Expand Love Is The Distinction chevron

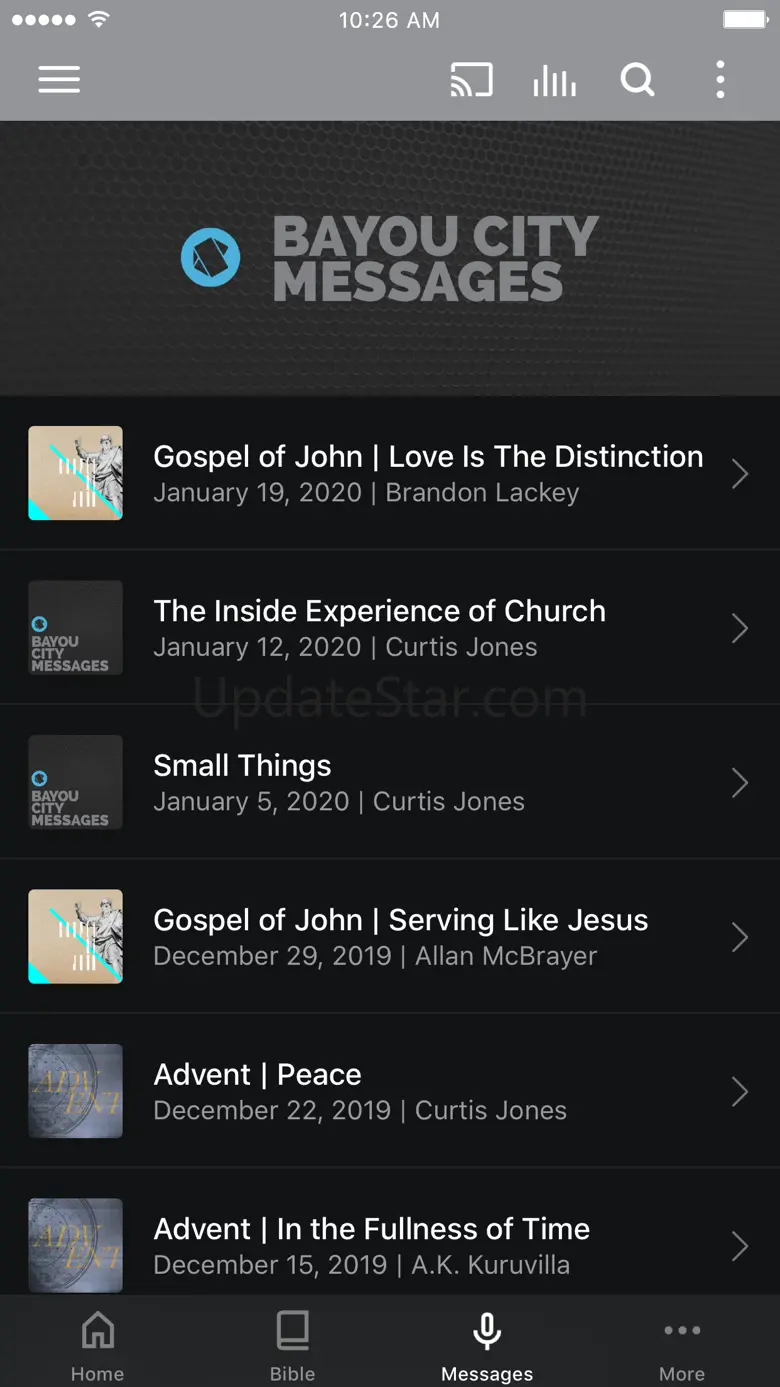(740, 474)
